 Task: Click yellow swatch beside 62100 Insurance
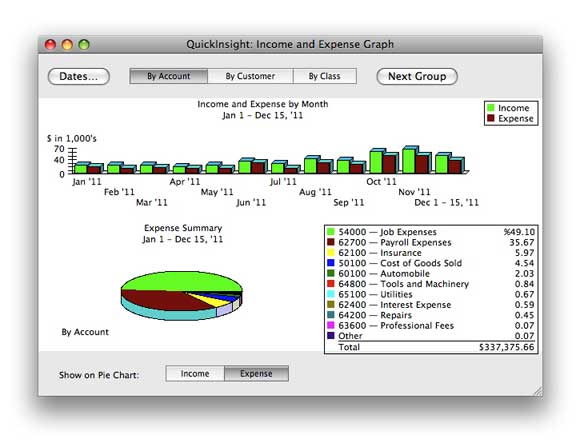pyautogui.click(x=330, y=253)
